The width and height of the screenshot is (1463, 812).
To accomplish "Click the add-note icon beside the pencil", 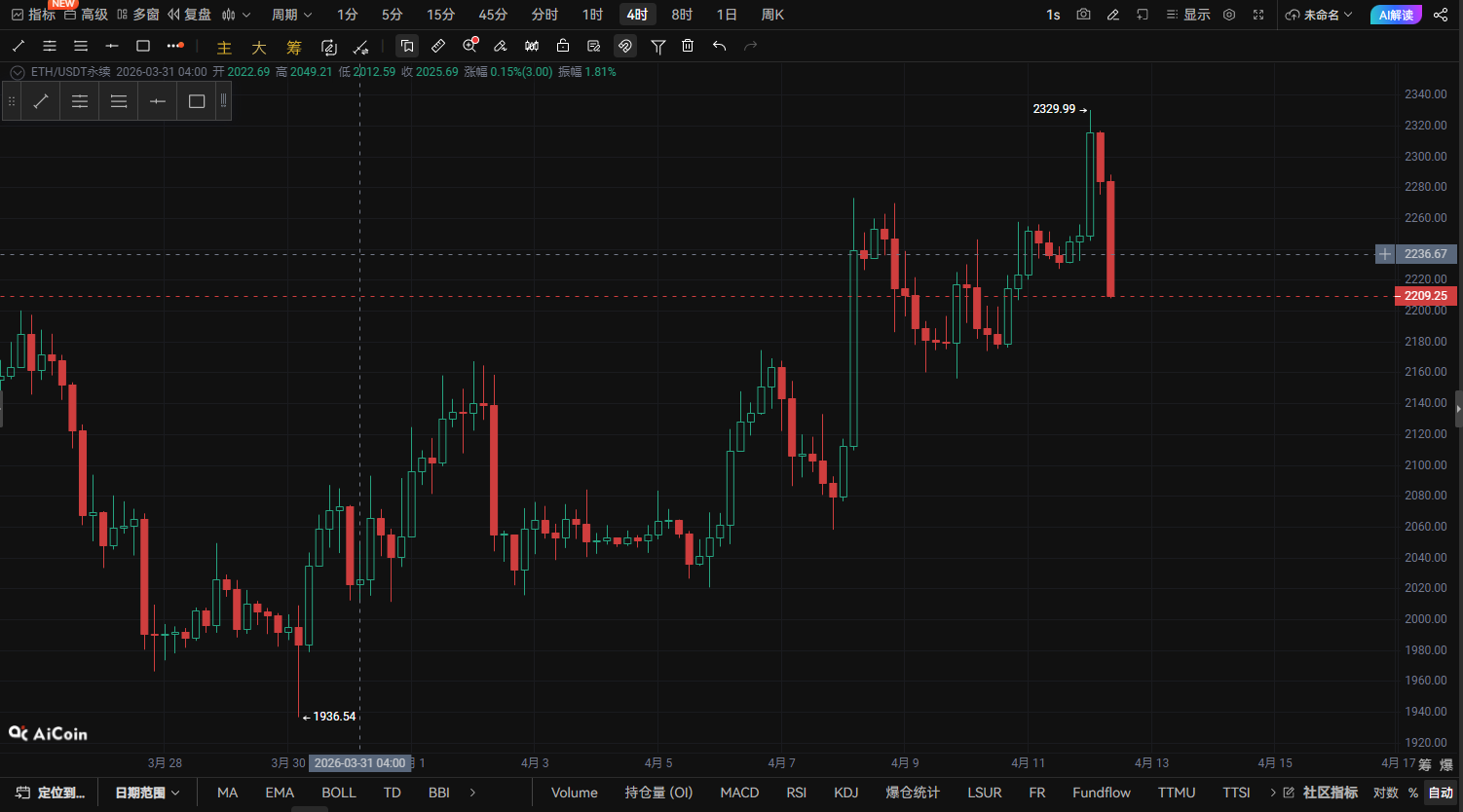I will coord(1143,15).
